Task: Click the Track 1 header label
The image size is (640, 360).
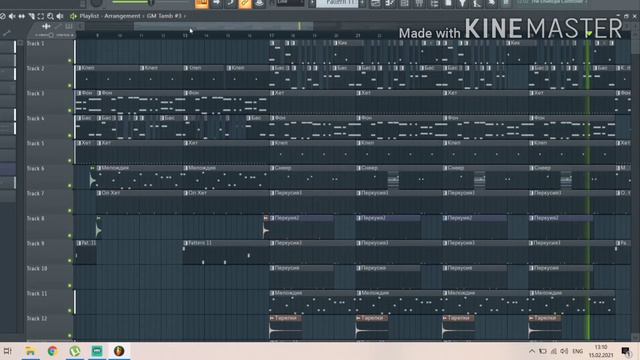Action: (x=36, y=44)
